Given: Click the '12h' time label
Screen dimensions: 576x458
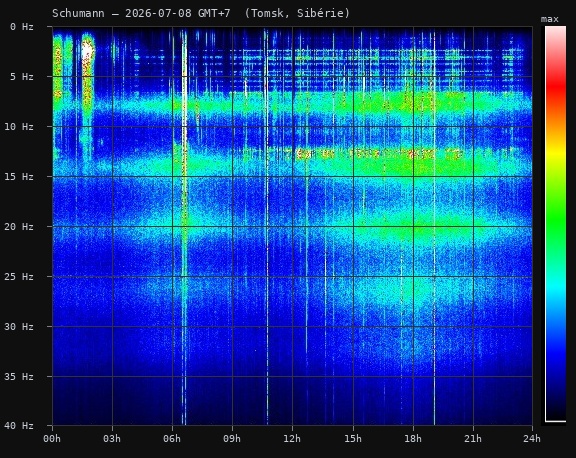Looking at the screenshot, I should click(x=292, y=439).
